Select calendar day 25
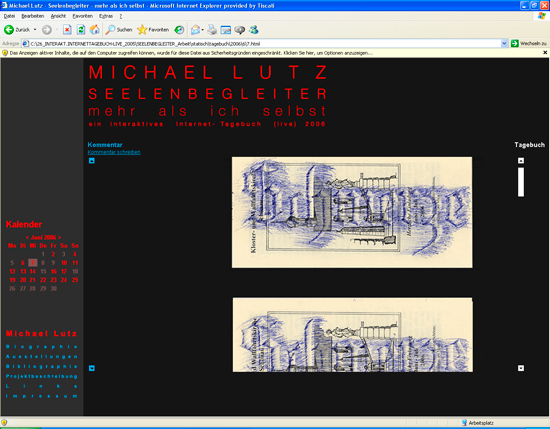Screen dimensions: 550x429 pyautogui.click(x=75, y=280)
